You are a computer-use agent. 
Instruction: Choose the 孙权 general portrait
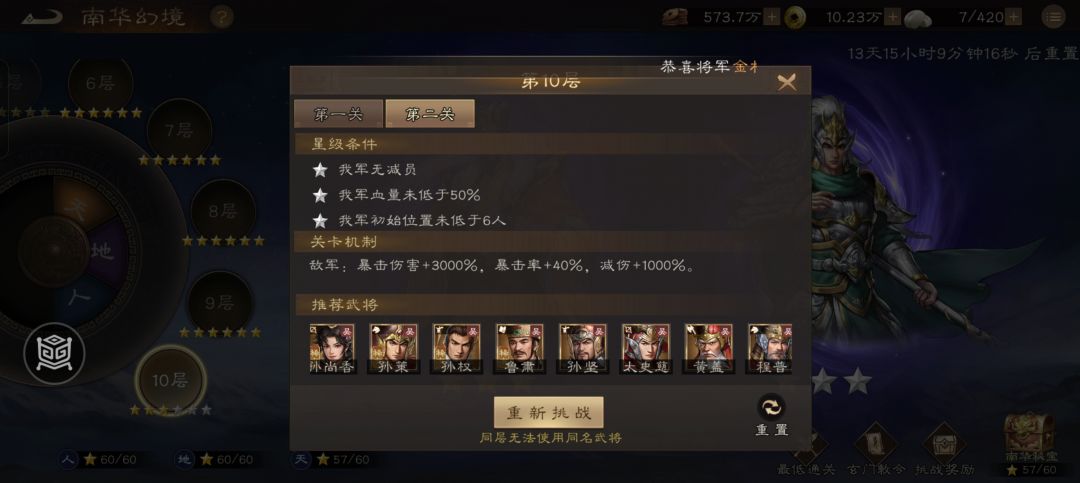(x=456, y=349)
